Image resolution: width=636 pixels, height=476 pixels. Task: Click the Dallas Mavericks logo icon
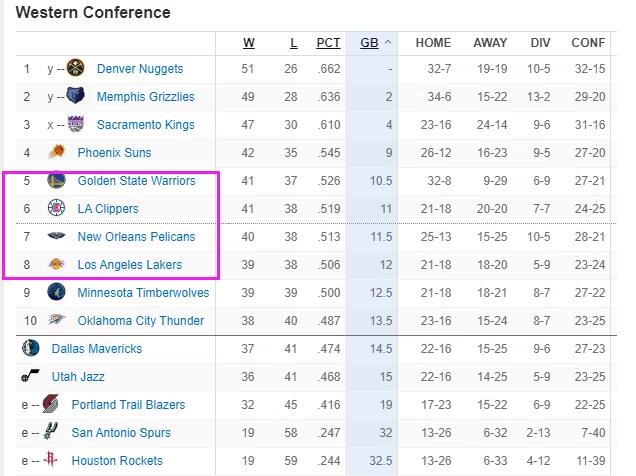tap(30, 349)
